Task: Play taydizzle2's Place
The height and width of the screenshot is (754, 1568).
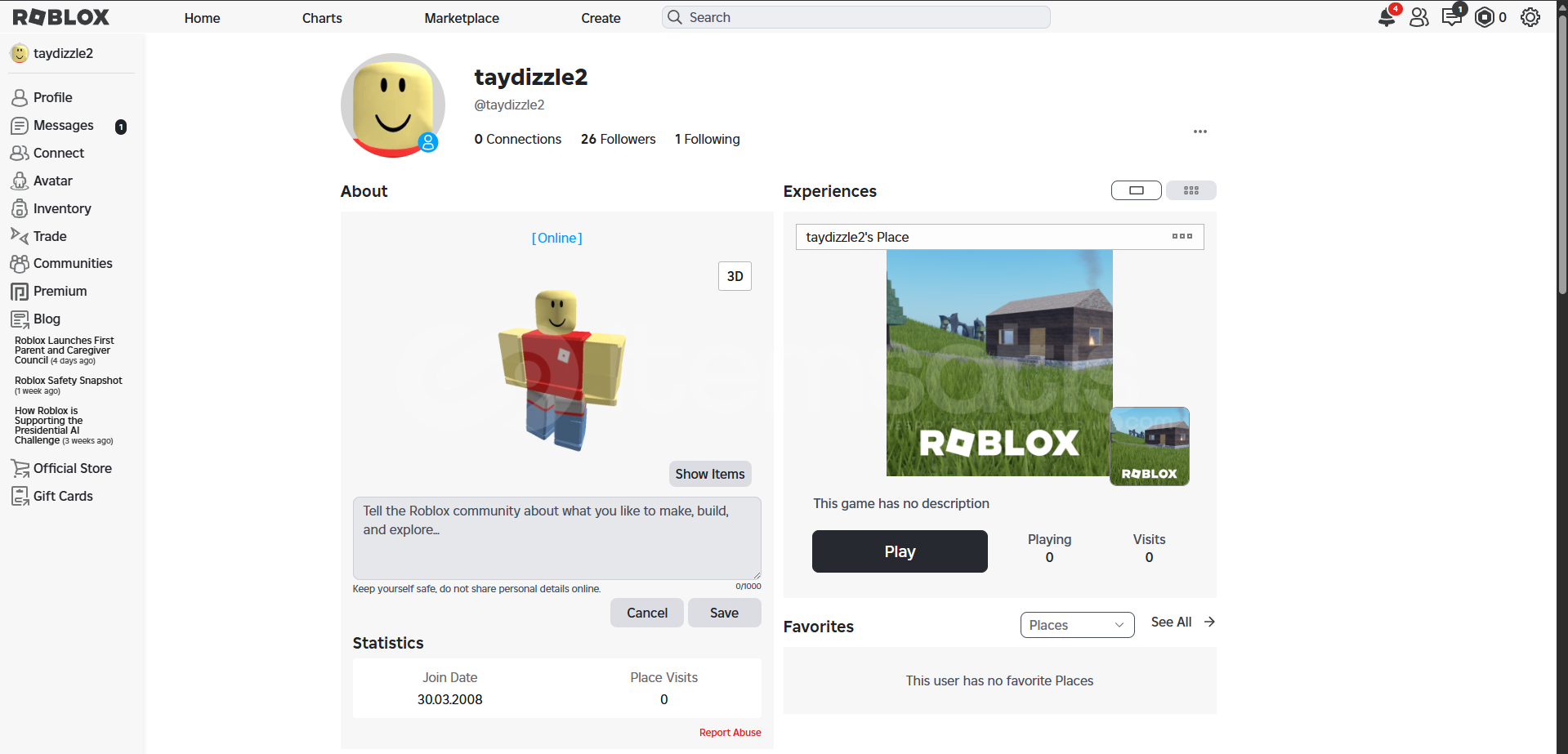Action: (x=900, y=551)
